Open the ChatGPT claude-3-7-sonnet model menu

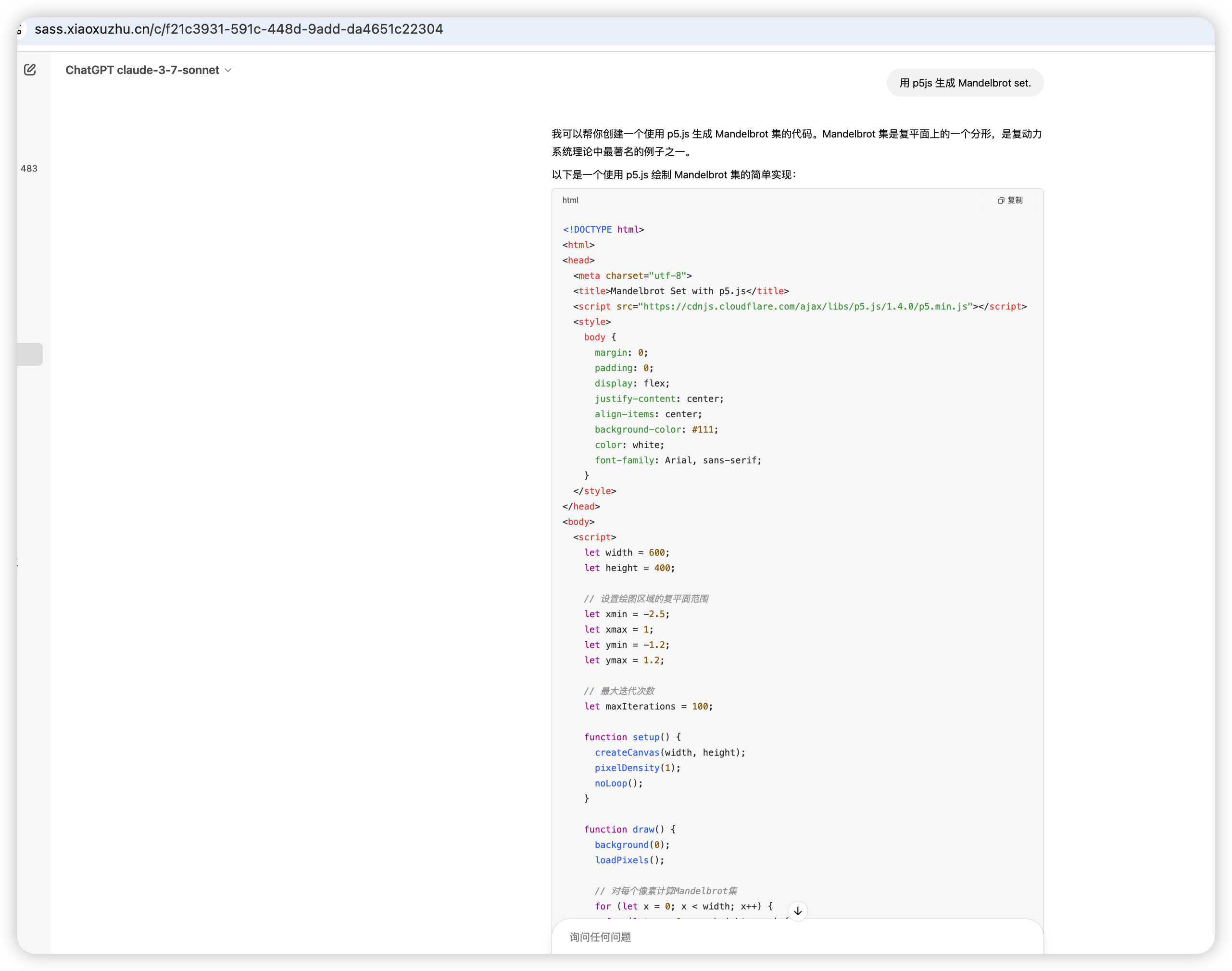tap(142, 71)
